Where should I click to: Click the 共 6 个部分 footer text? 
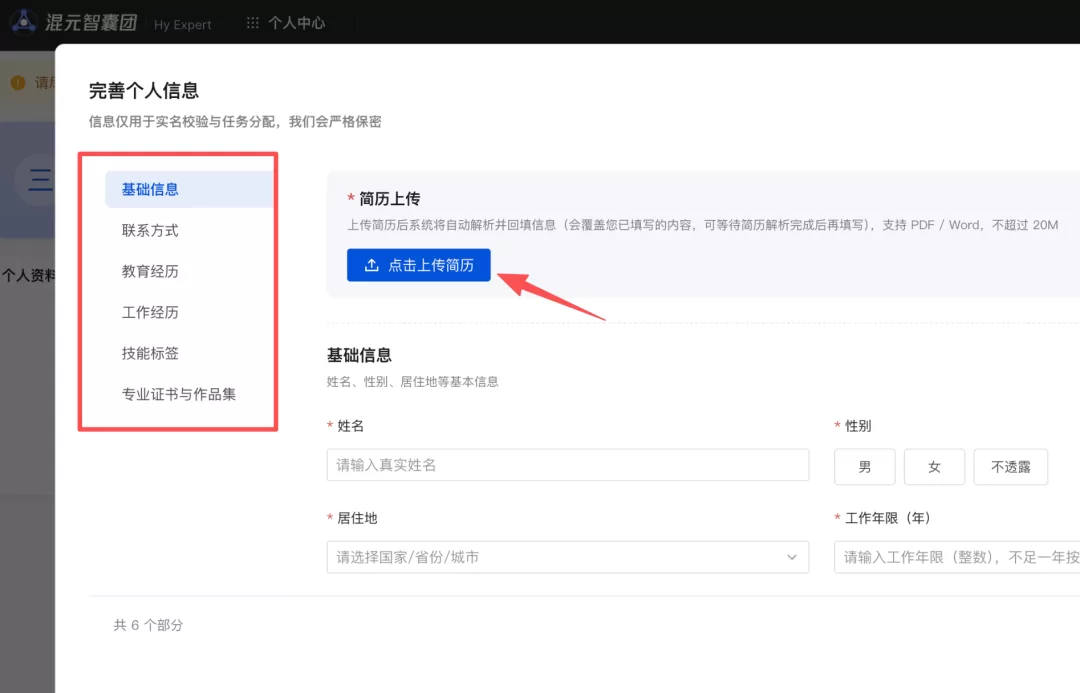tap(148, 625)
